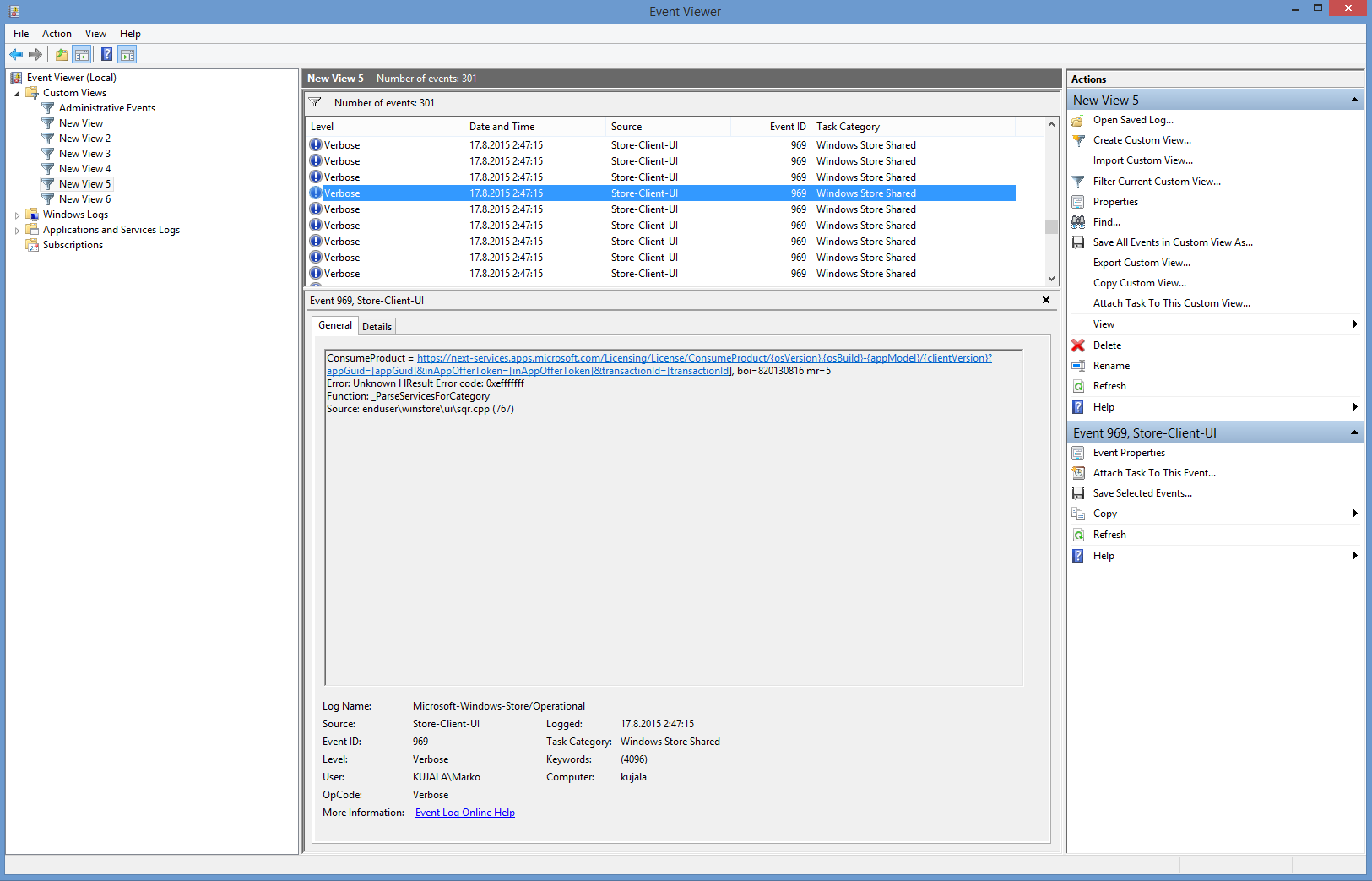Collapse the Custom Views tree node
The height and width of the screenshot is (881, 1372).
(17, 94)
